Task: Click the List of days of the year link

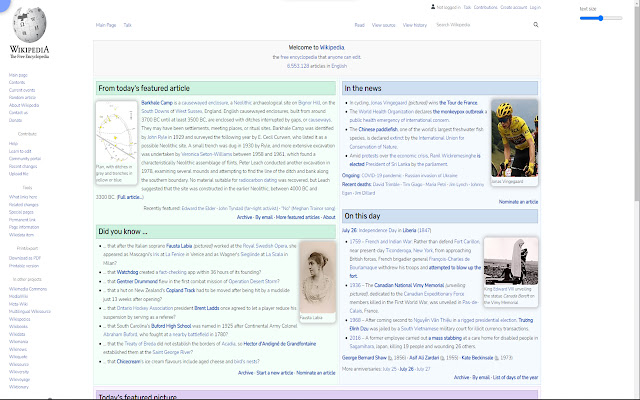Action: click(x=516, y=378)
